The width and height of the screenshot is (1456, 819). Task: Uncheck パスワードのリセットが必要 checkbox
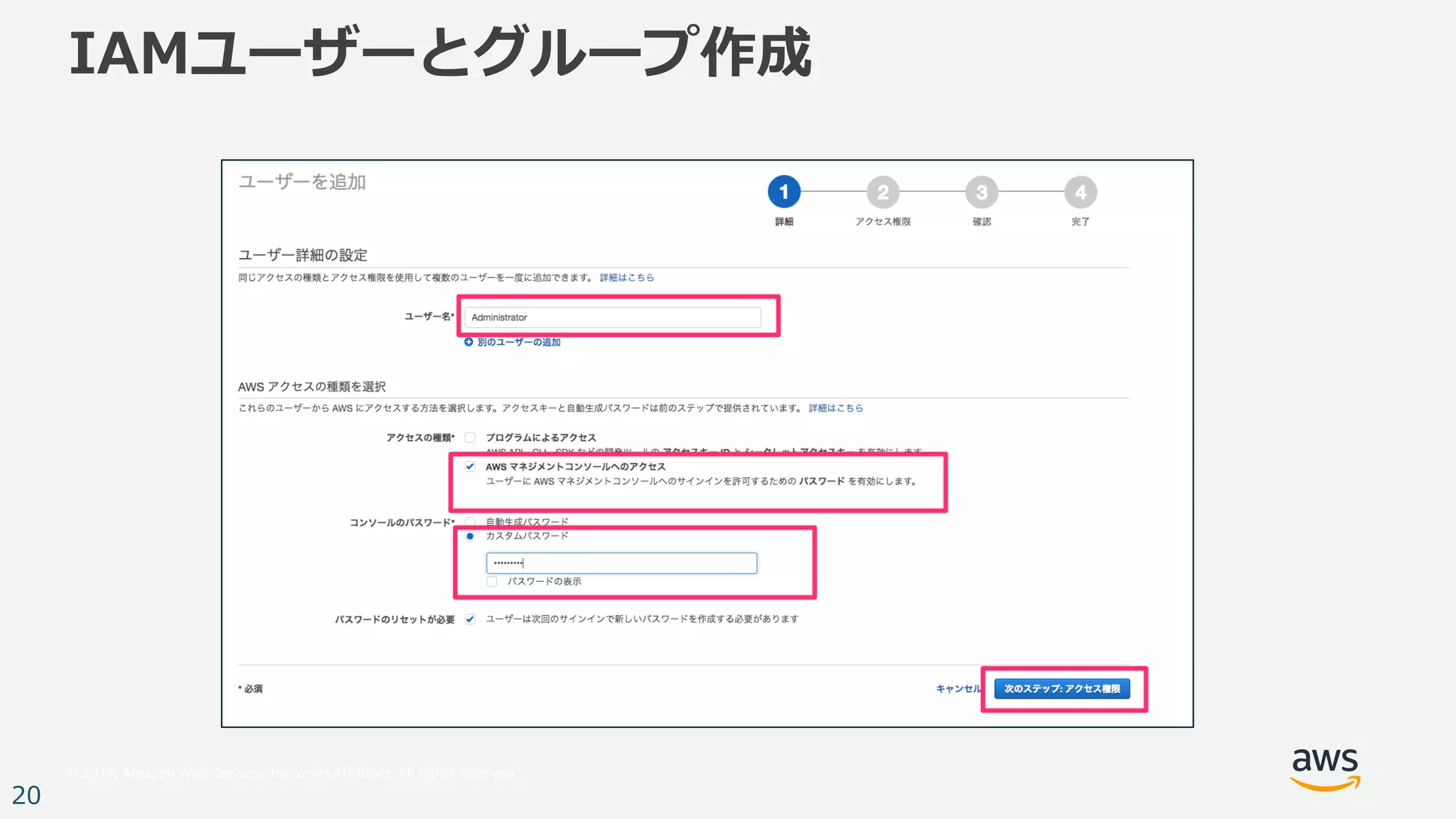point(470,619)
